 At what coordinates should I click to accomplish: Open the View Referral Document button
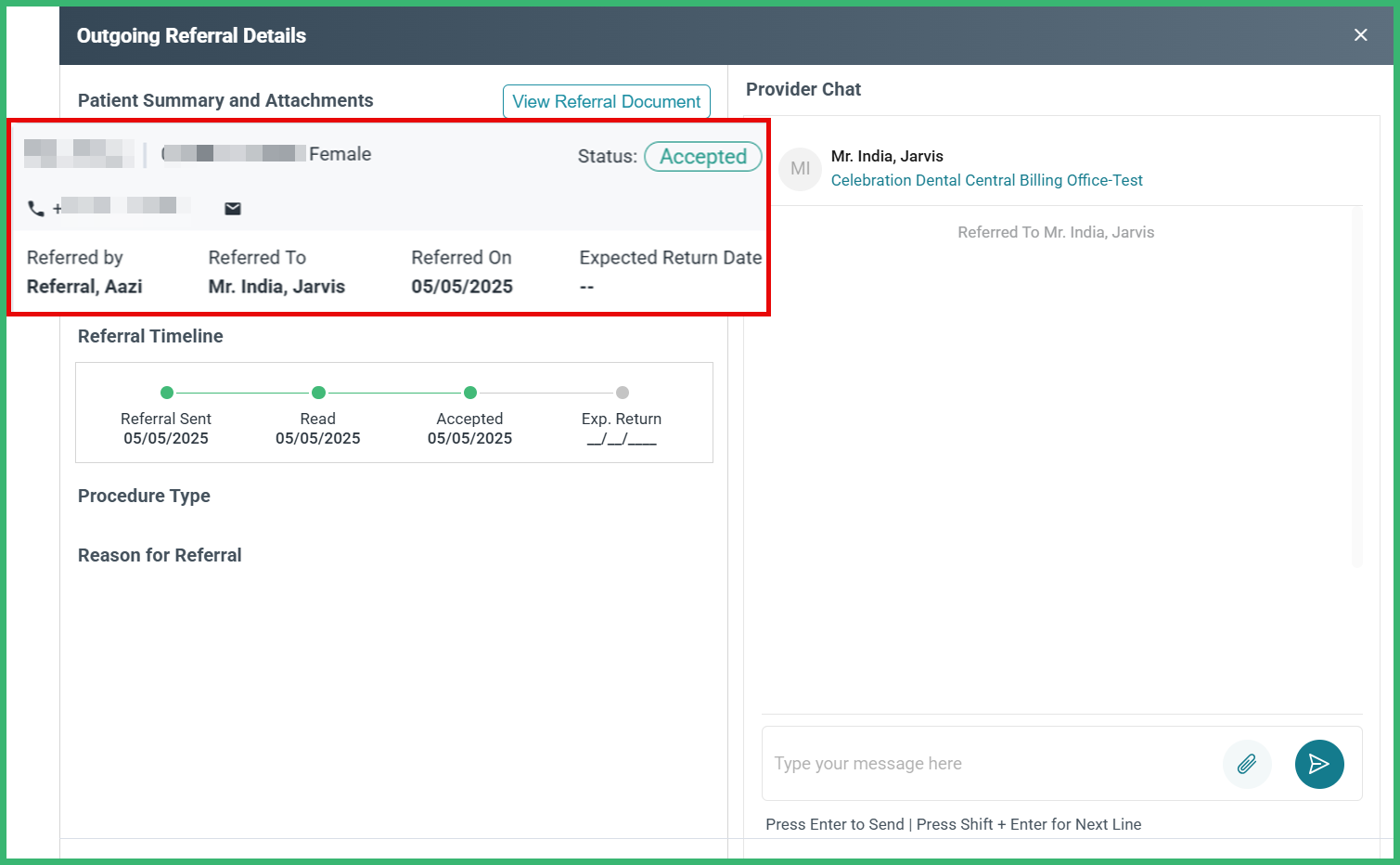tap(606, 101)
